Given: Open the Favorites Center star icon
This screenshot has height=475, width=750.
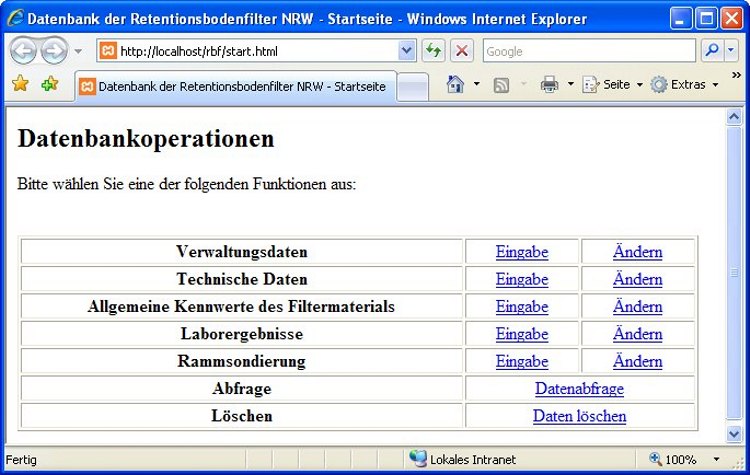Looking at the screenshot, I should point(20,85).
